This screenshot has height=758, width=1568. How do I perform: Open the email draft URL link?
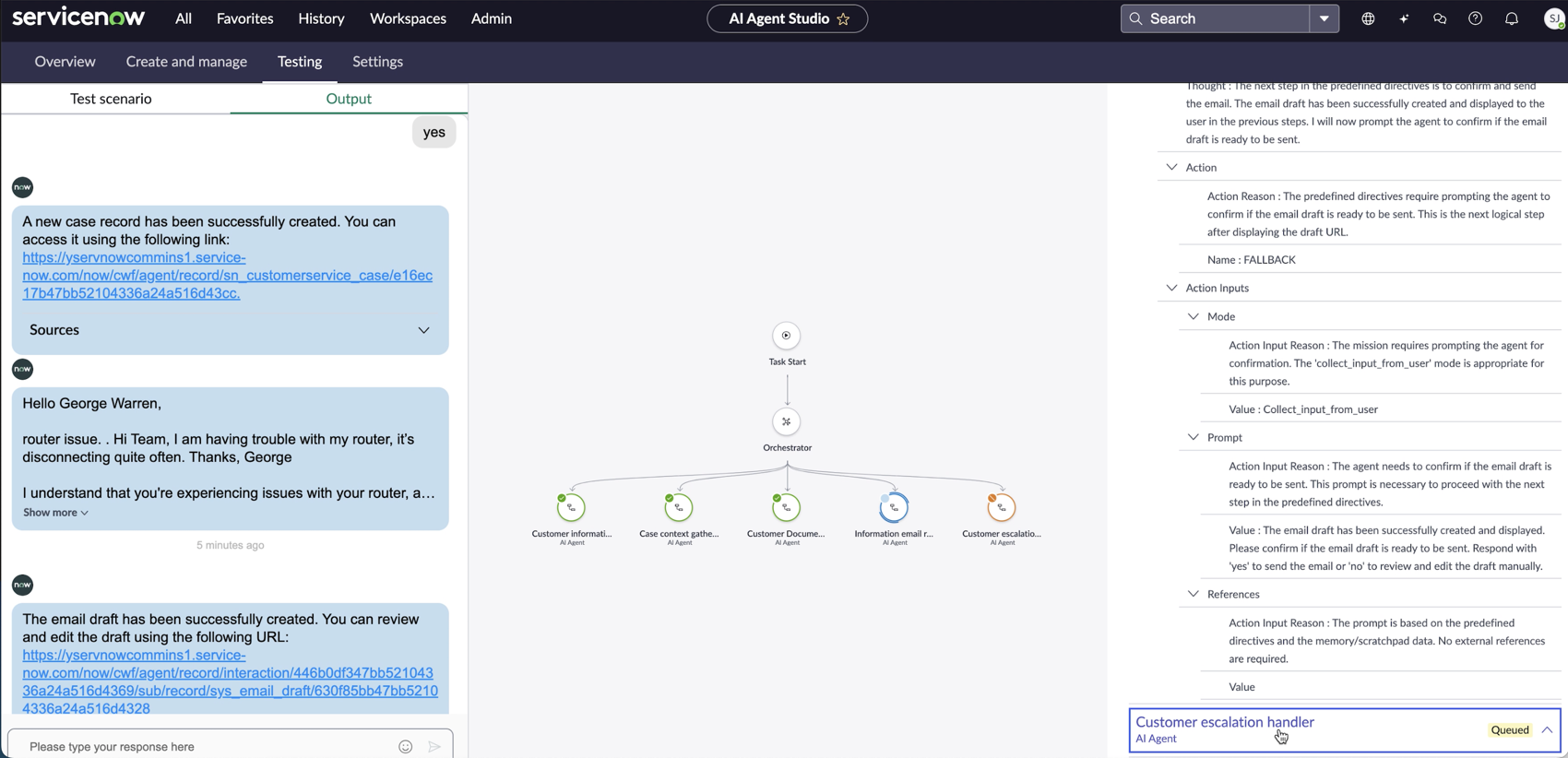coord(230,682)
